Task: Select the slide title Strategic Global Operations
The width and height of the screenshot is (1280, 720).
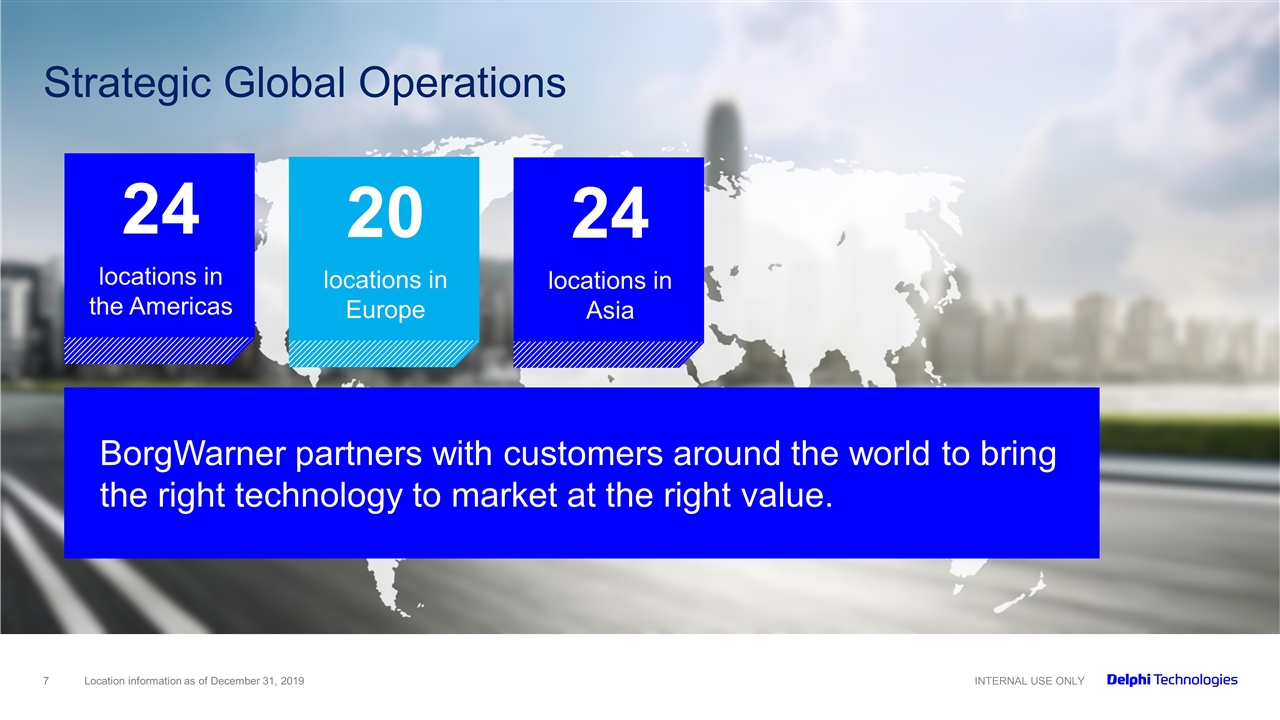Action: tap(304, 84)
